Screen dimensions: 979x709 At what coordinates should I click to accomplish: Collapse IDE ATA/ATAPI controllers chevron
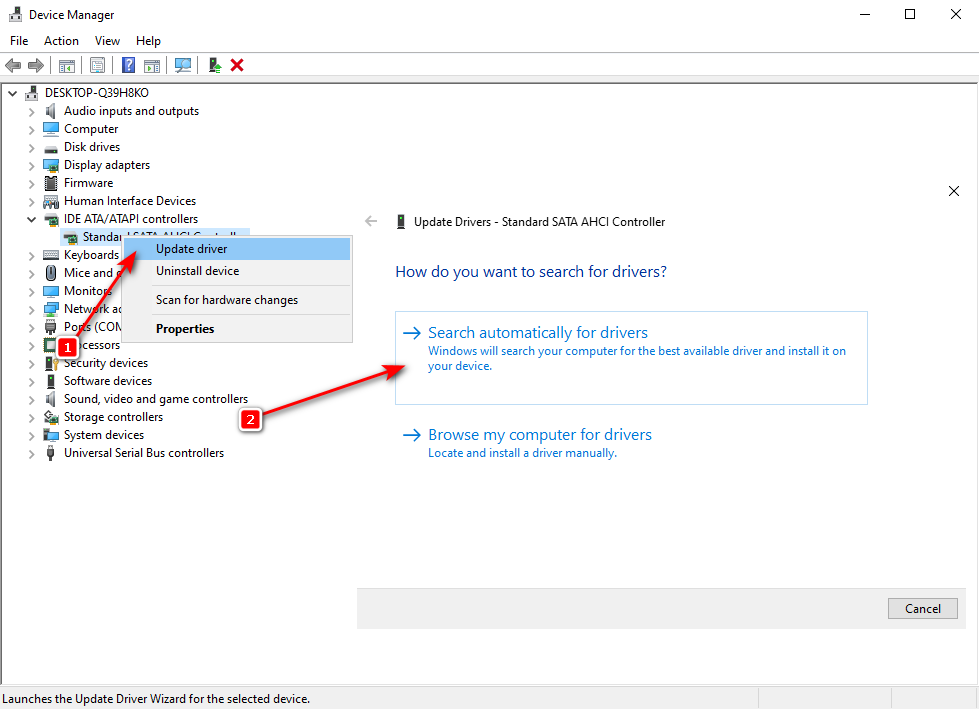pos(31,220)
